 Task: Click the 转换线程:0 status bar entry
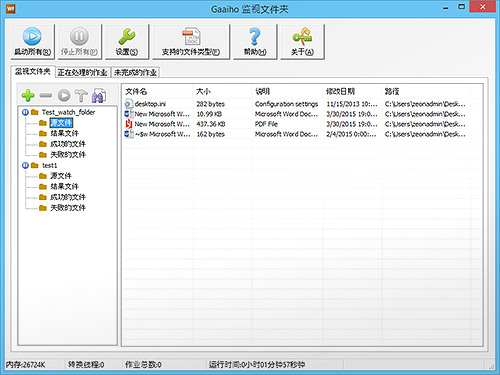coord(86,365)
